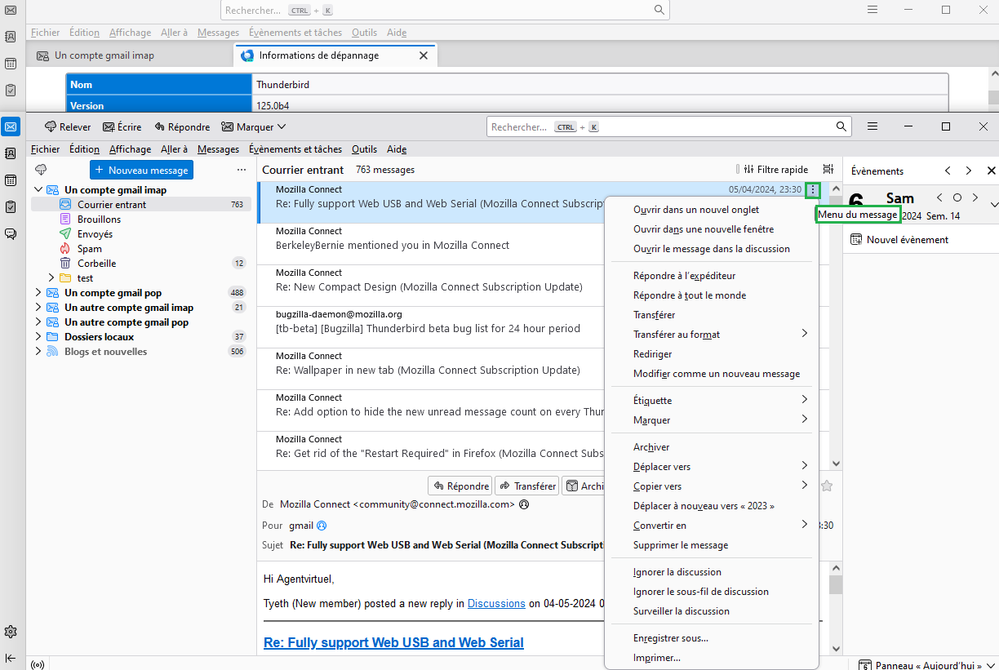Open the Chat space icon
Viewport: 999px width, 670px height.
click(x=11, y=234)
